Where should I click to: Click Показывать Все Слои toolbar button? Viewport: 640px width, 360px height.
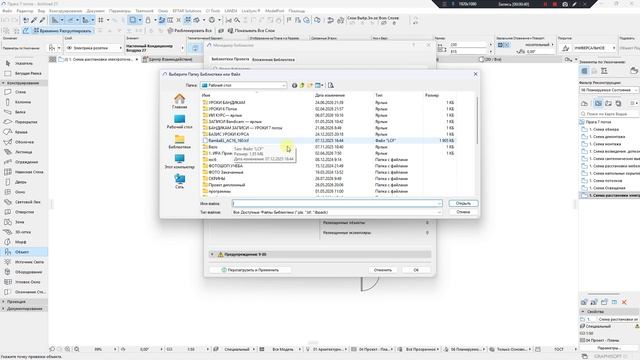[251, 31]
